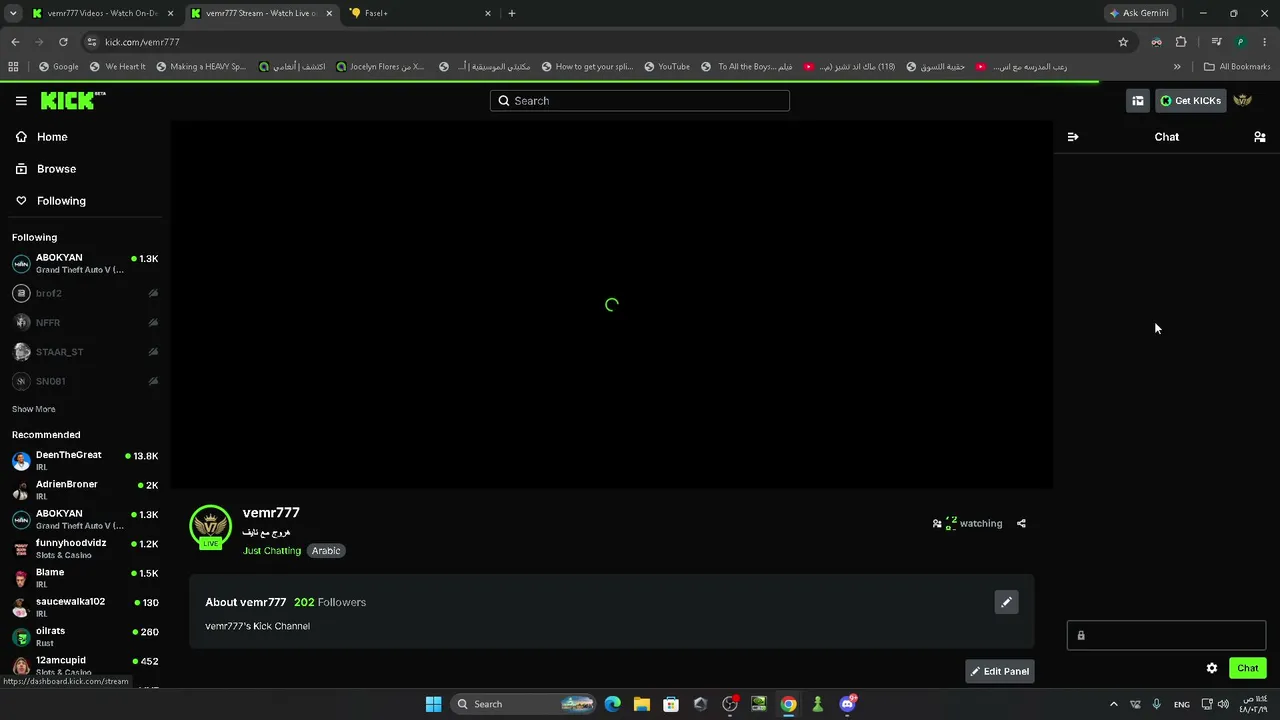Click the Ask Gemini button
Image resolution: width=1280 pixels, height=720 pixels.
click(x=1139, y=13)
